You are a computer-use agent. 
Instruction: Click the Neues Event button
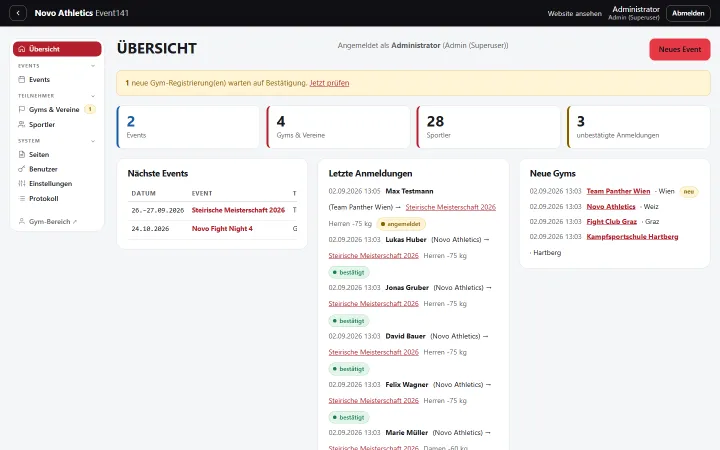(x=680, y=49)
